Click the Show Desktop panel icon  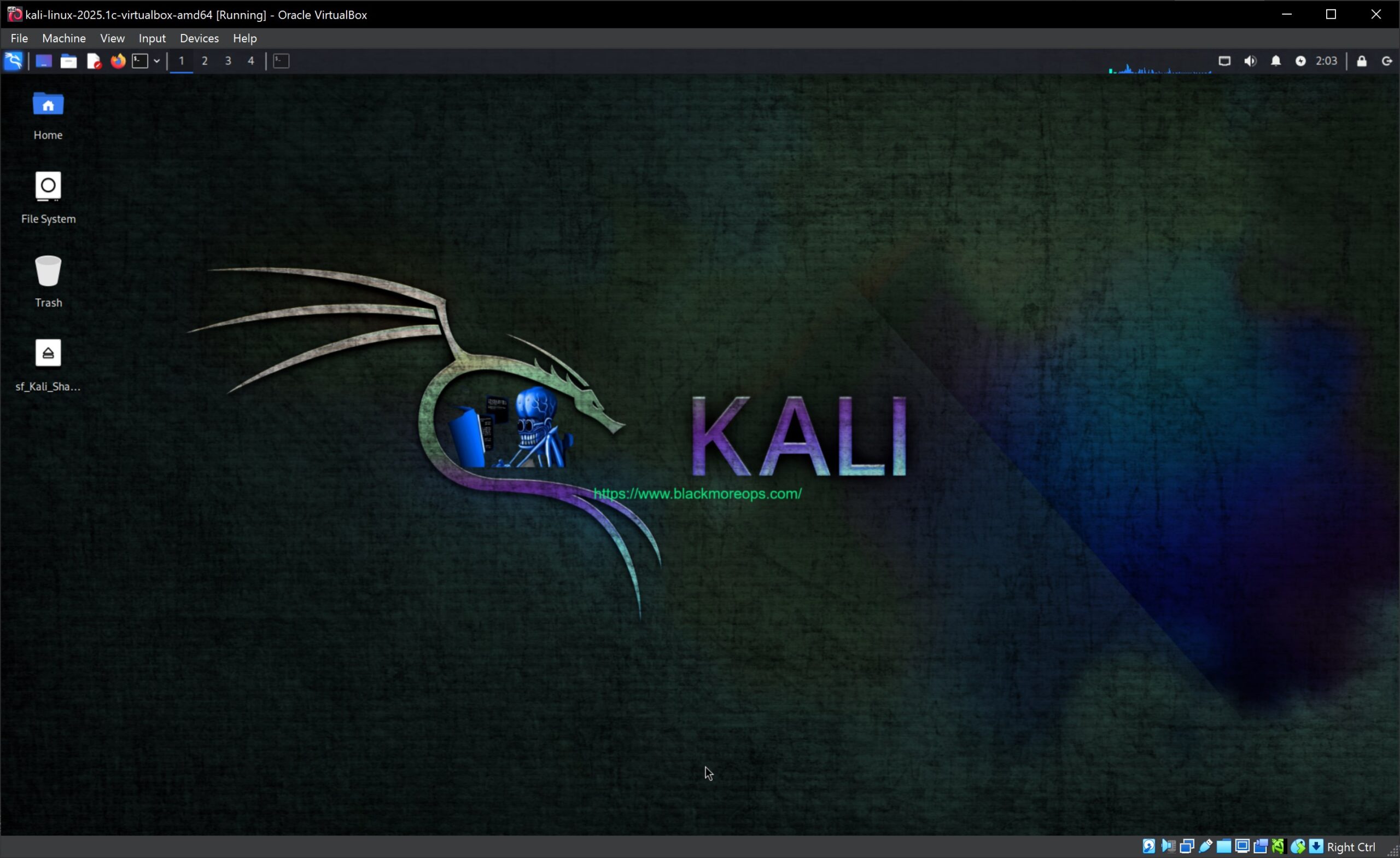coord(44,61)
